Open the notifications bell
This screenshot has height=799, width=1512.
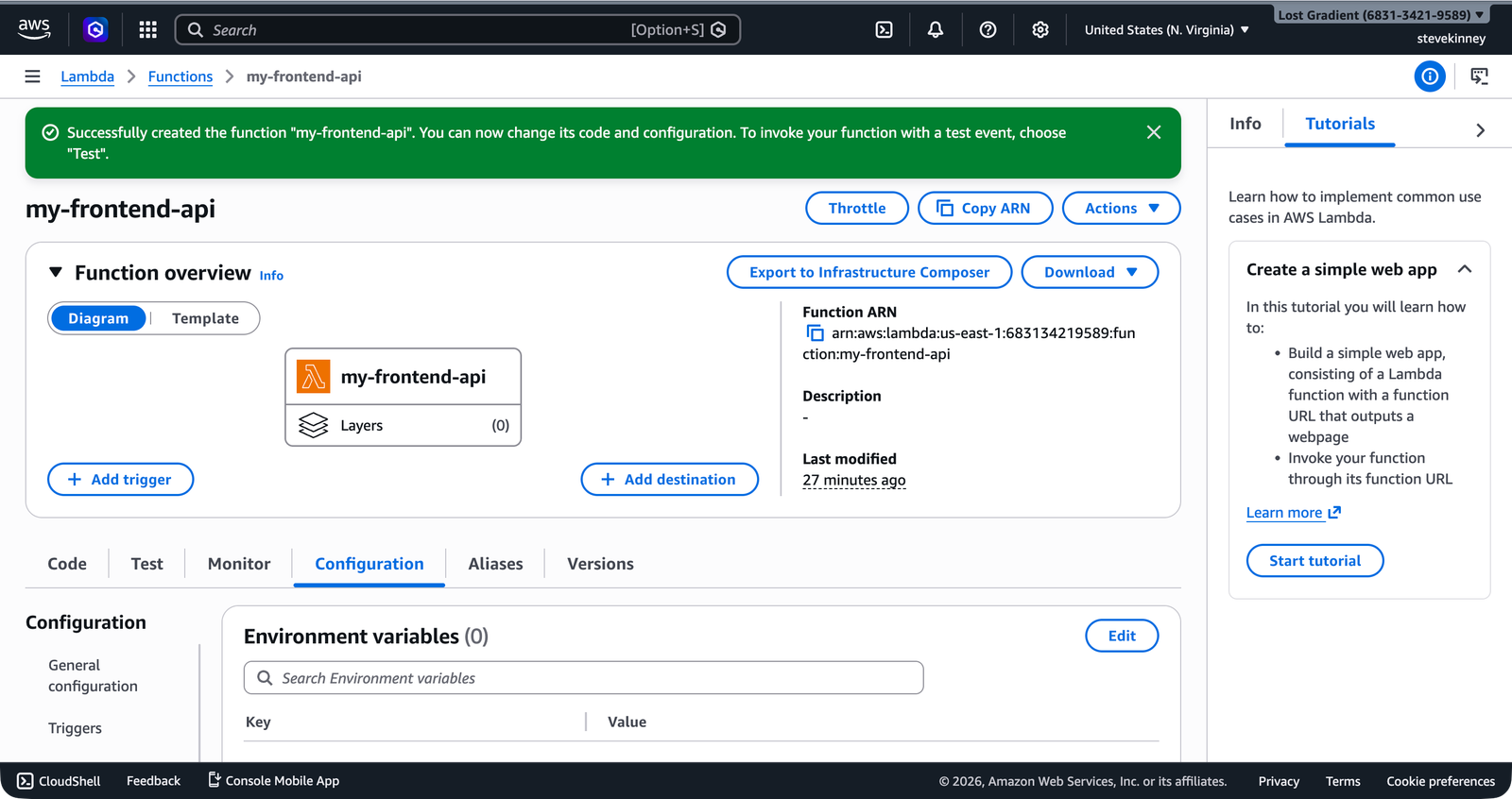936,29
